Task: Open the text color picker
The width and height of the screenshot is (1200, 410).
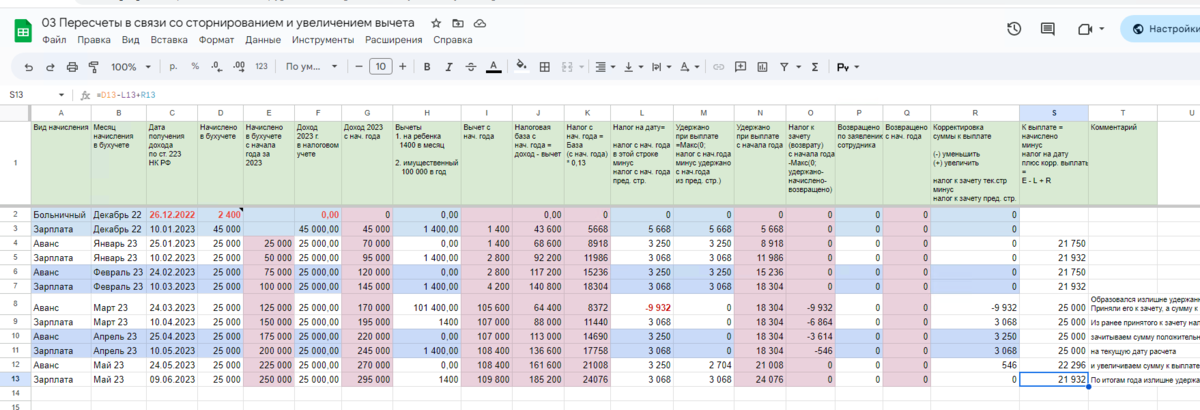Action: [x=493, y=67]
